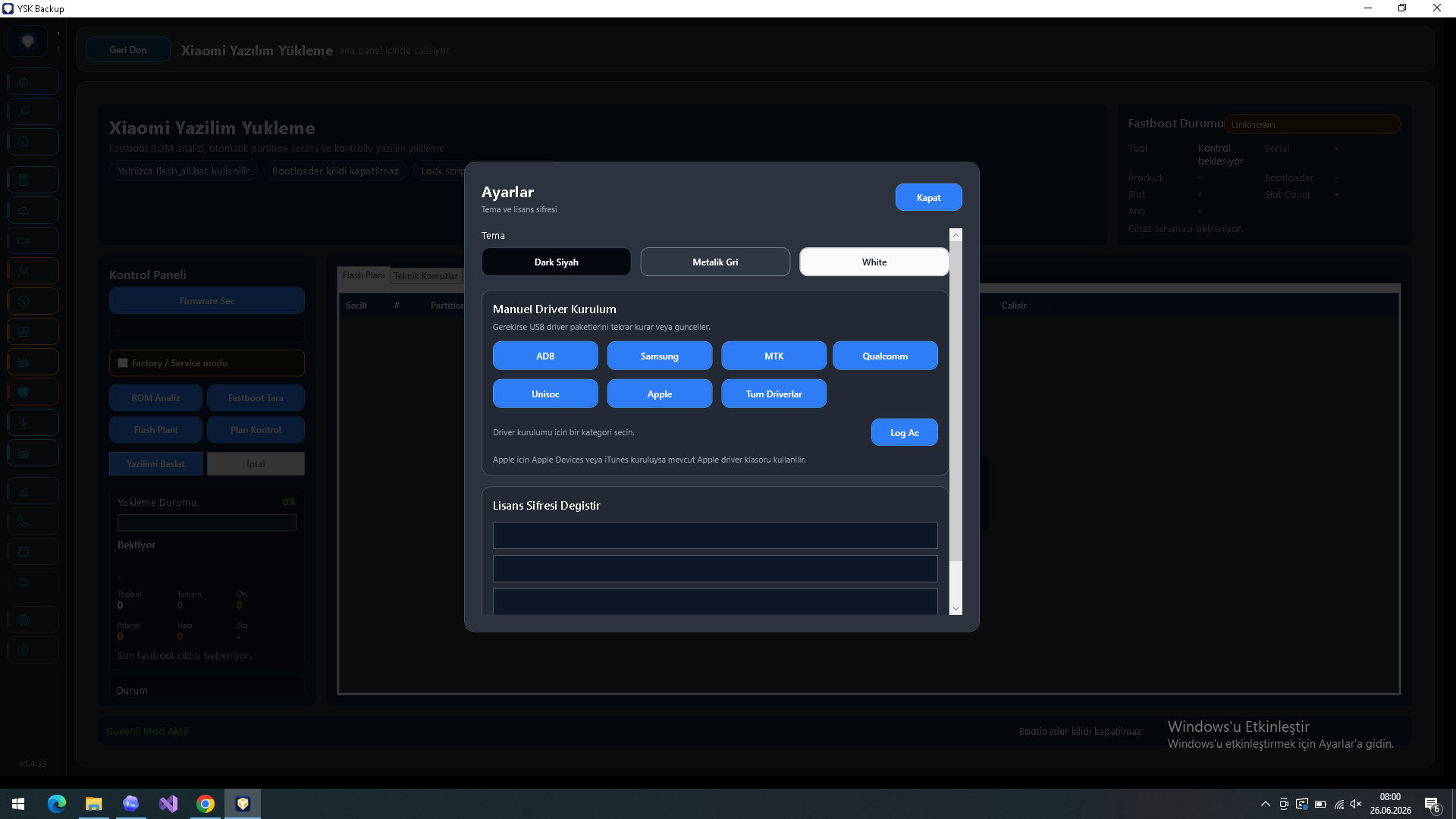Viewport: 1456px width, 819px height.
Task: Click the Fastboot Tara button
Action: pyautogui.click(x=256, y=398)
